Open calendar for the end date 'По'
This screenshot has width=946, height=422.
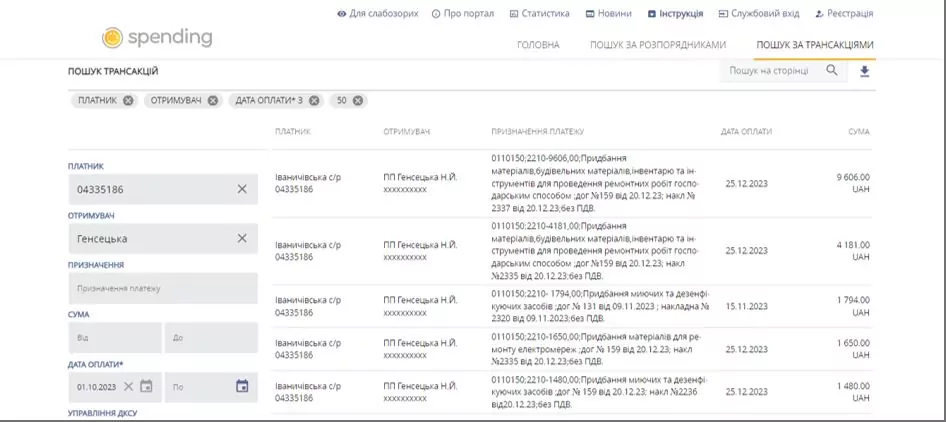(x=242, y=386)
